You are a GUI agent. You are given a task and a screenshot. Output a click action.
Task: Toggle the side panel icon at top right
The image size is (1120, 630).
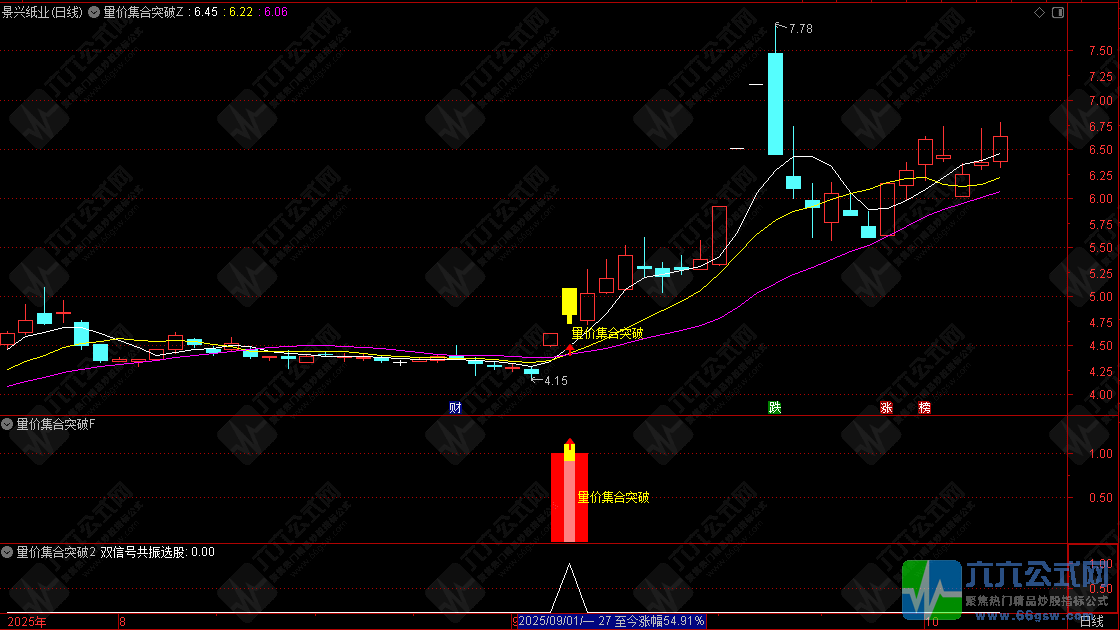(1058, 12)
